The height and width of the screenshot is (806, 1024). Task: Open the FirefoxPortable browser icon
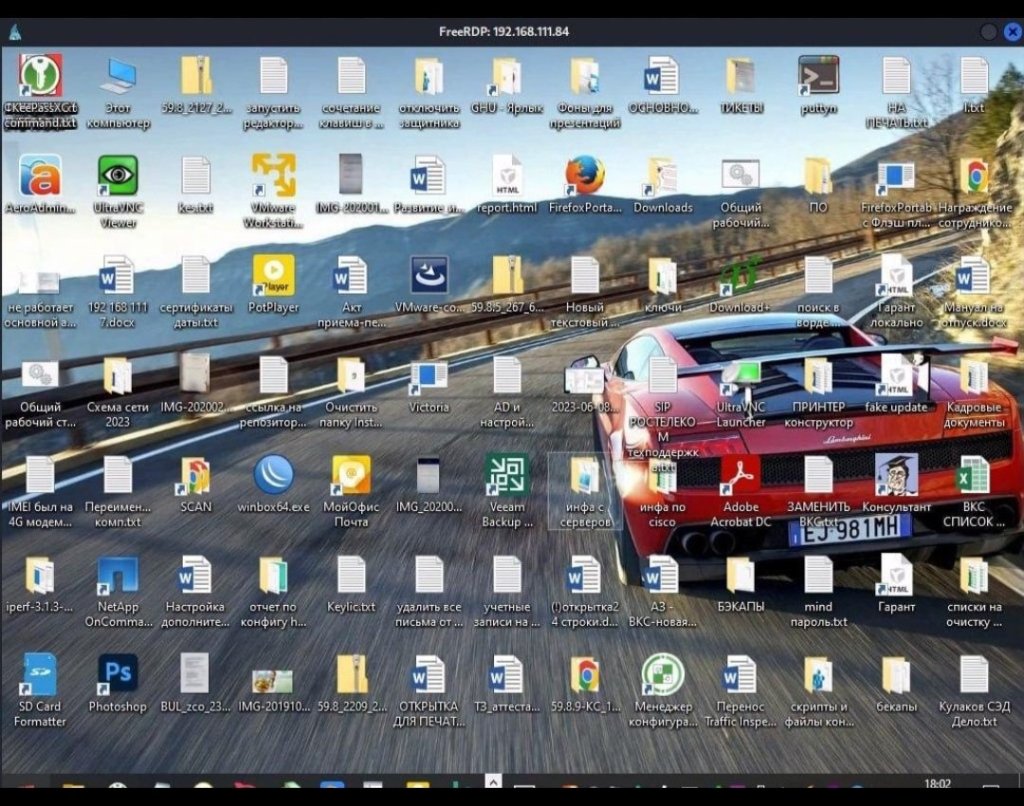[x=585, y=177]
